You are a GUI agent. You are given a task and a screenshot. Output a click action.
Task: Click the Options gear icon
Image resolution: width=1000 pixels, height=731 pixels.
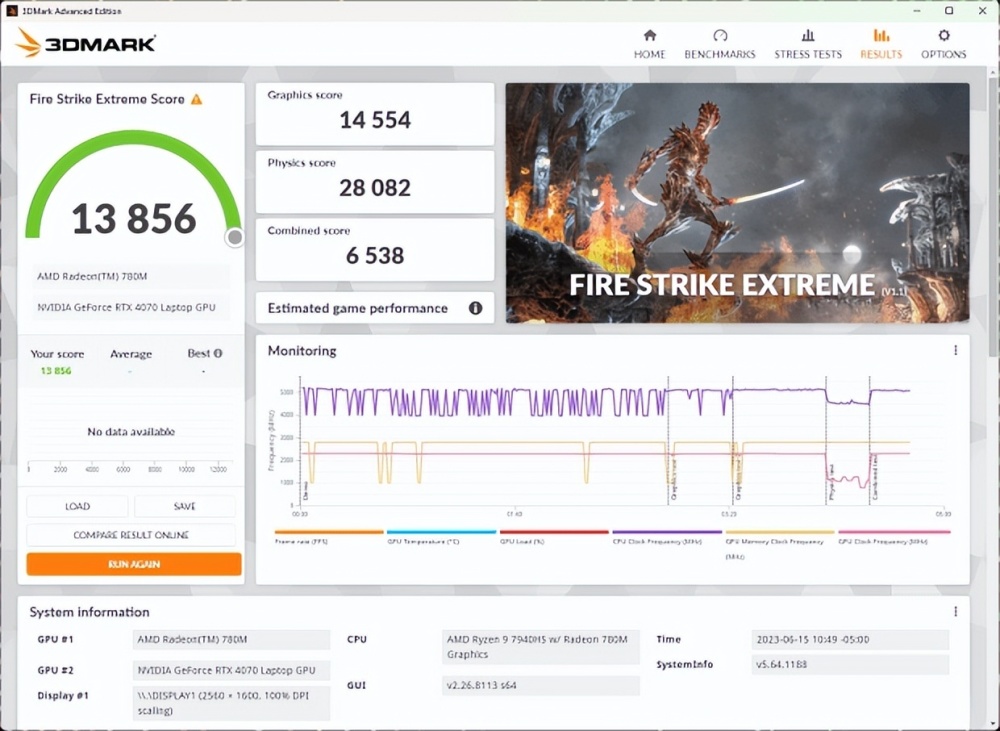click(944, 35)
